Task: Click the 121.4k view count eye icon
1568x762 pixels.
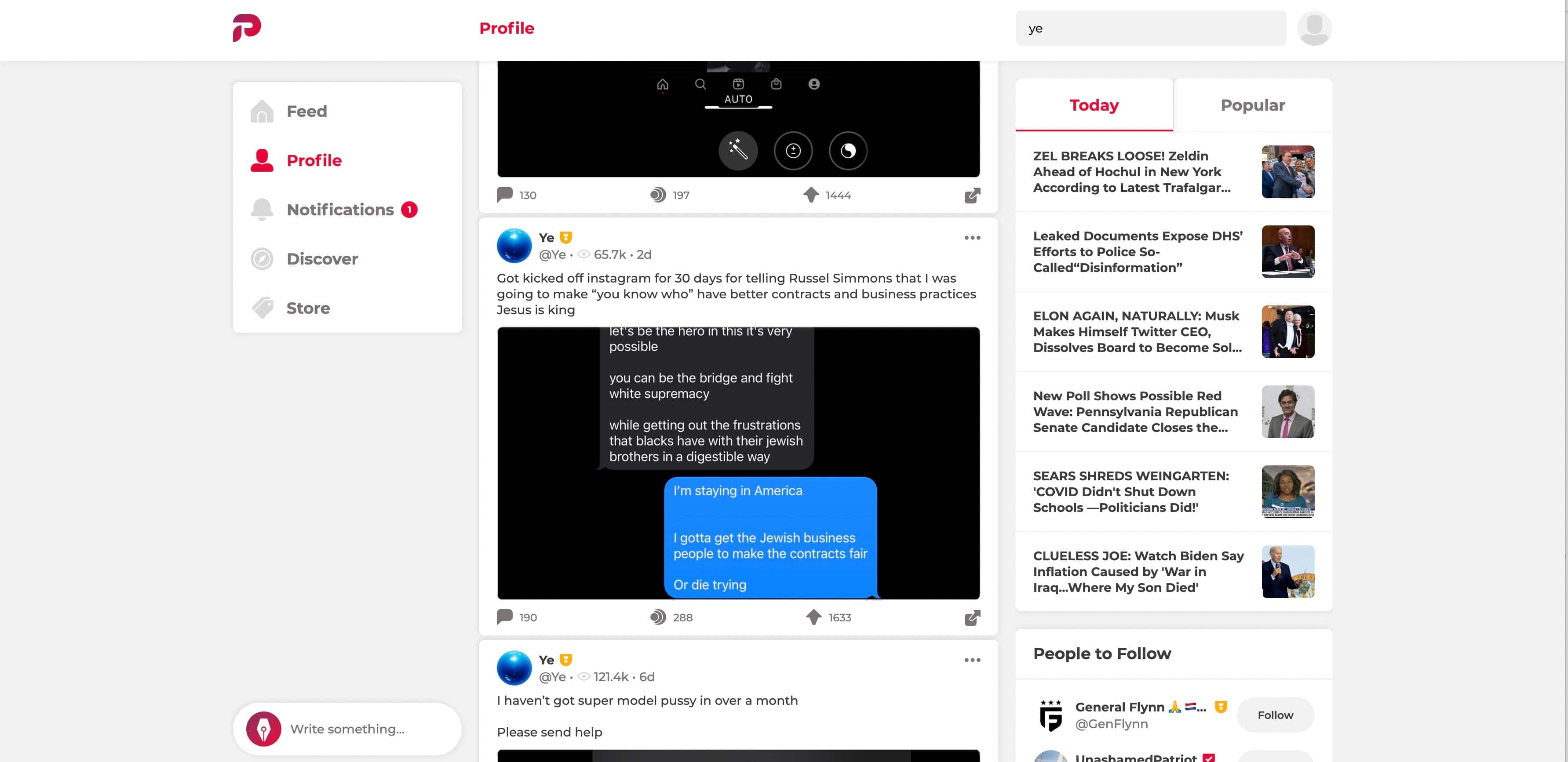Action: [583, 678]
